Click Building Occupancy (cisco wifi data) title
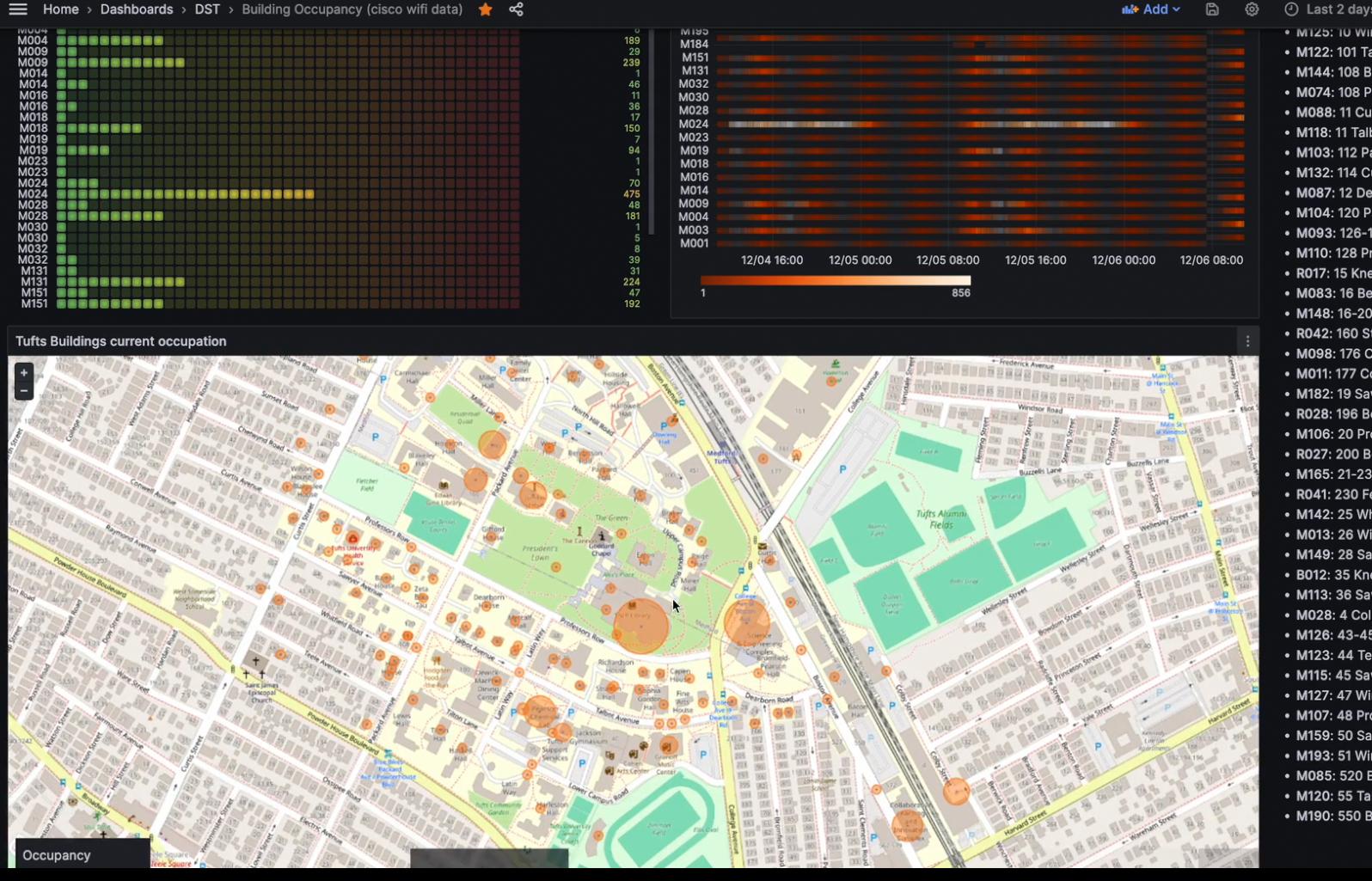 tap(352, 9)
